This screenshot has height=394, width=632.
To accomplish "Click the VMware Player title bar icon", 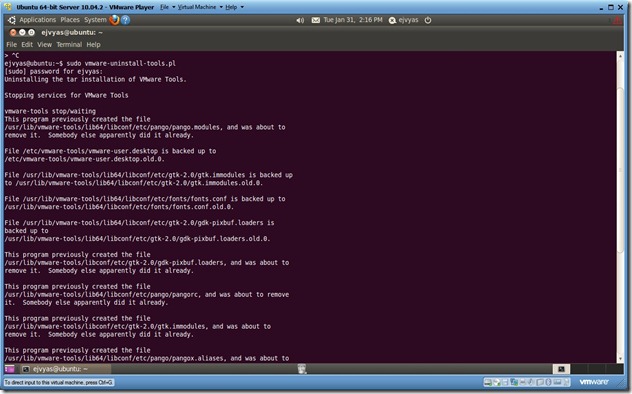I will [8, 7].
